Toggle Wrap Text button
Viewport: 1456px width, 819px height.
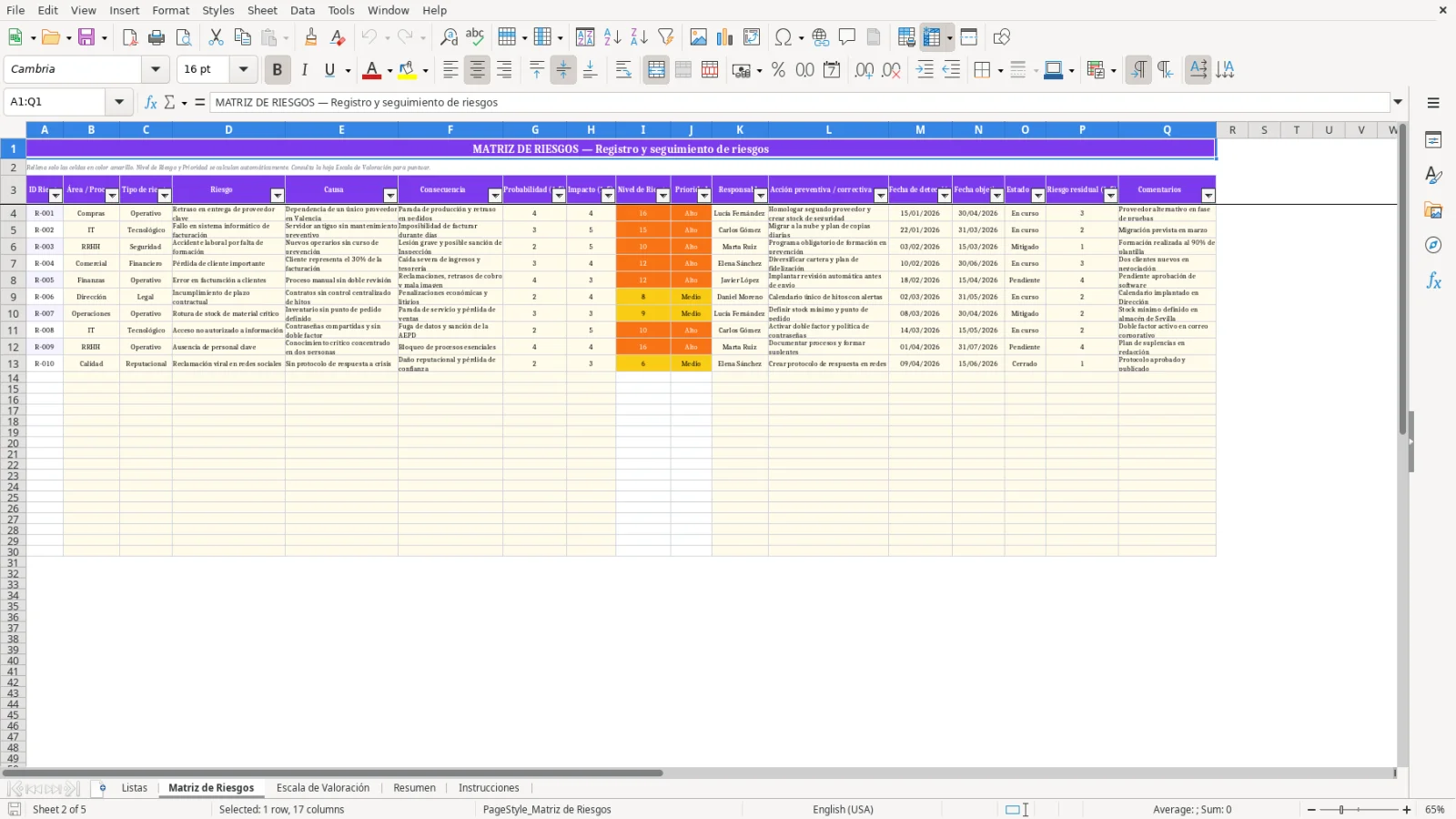(x=623, y=70)
